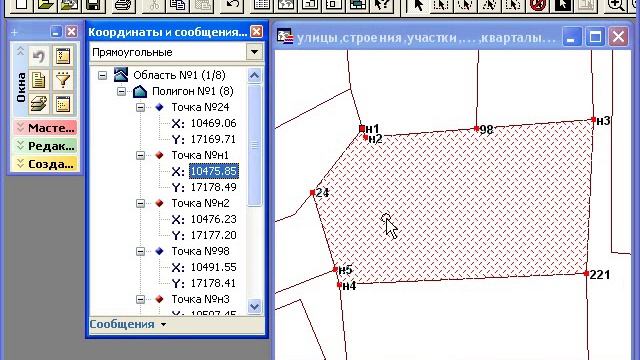Screen dimensions: 640x360
Task: Click the red diamond icon of Точка №н3
Action: click(x=159, y=299)
